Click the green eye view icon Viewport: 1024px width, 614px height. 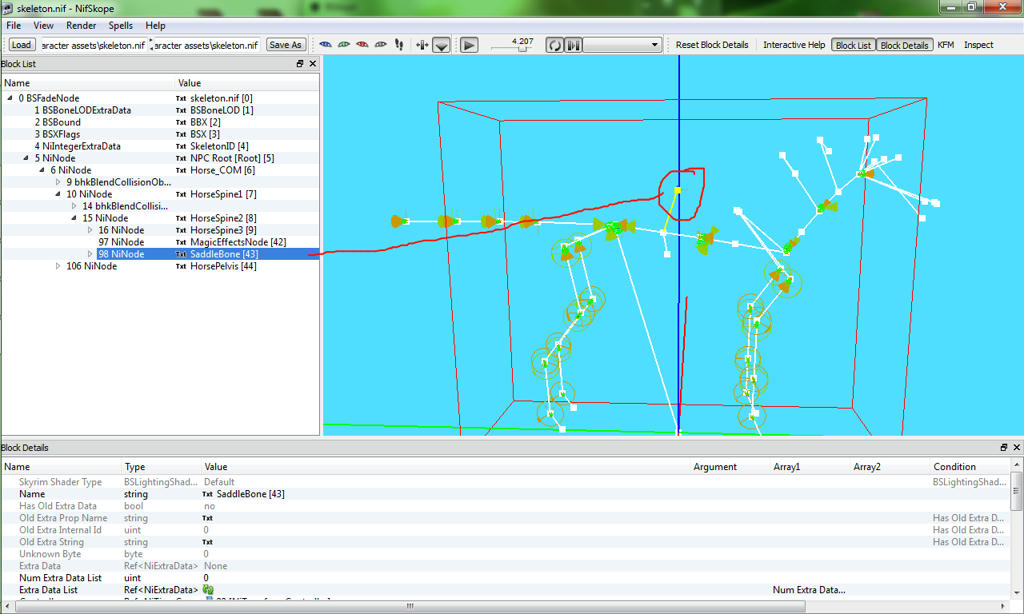tap(344, 44)
